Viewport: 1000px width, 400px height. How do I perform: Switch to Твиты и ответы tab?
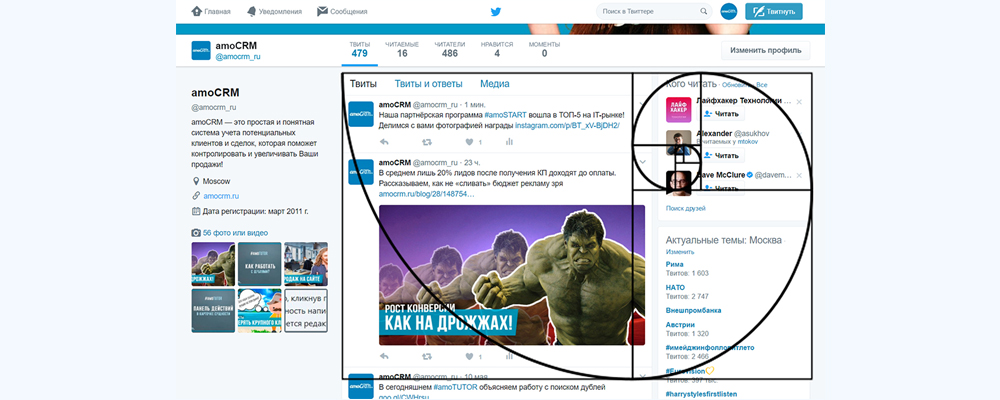pyautogui.click(x=428, y=84)
